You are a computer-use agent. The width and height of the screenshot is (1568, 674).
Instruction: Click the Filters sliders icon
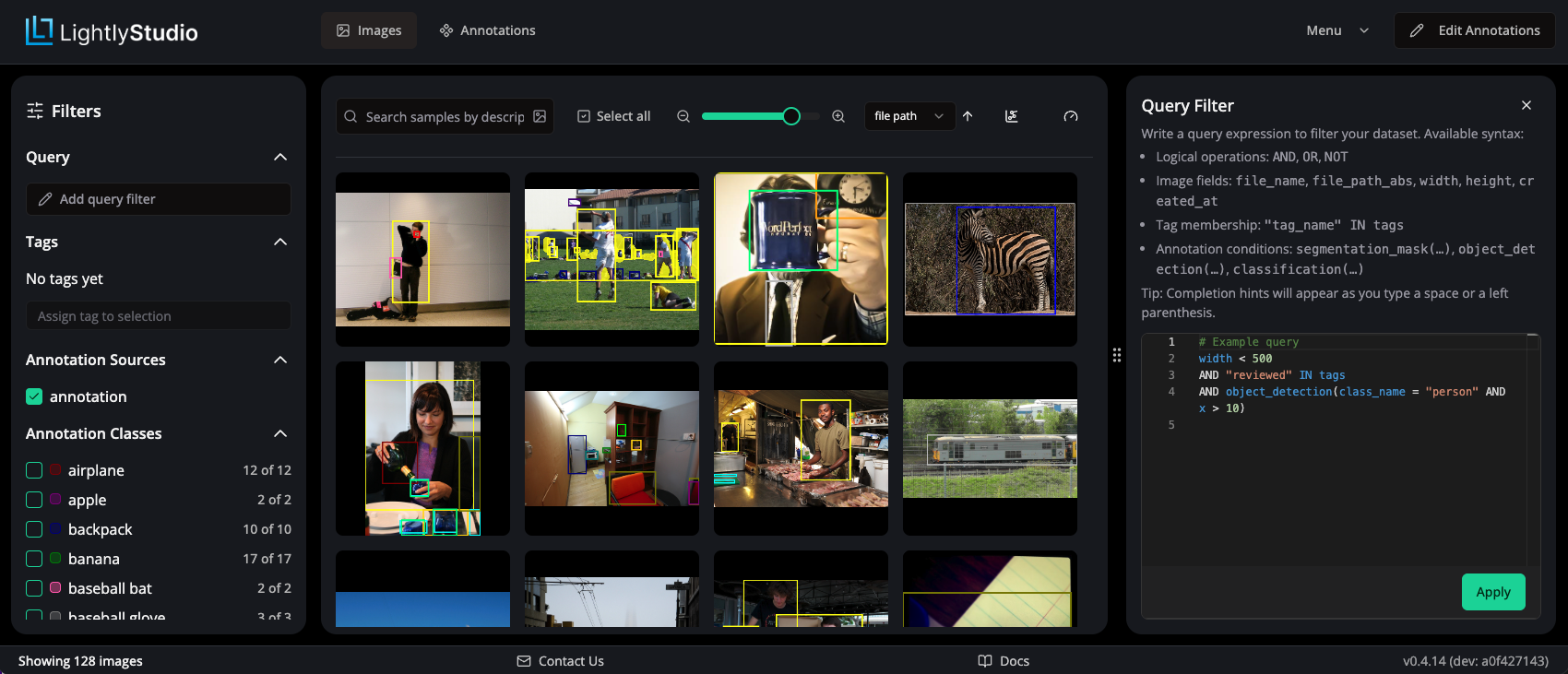pyautogui.click(x=35, y=111)
